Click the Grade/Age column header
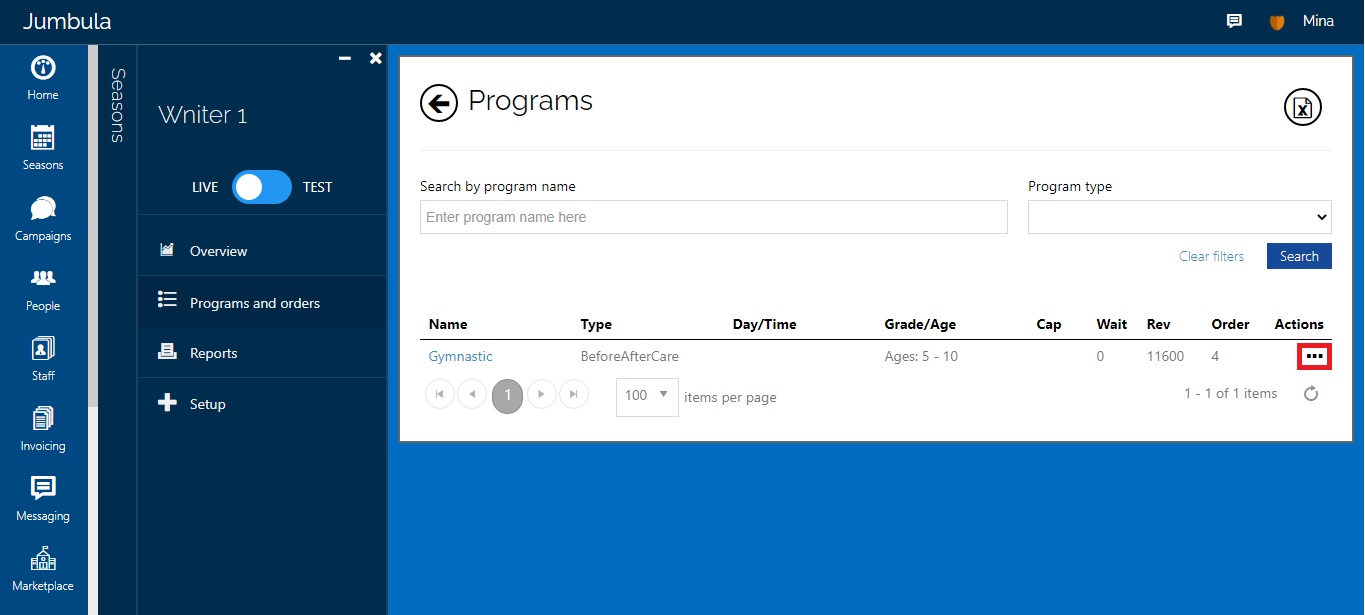 point(920,324)
